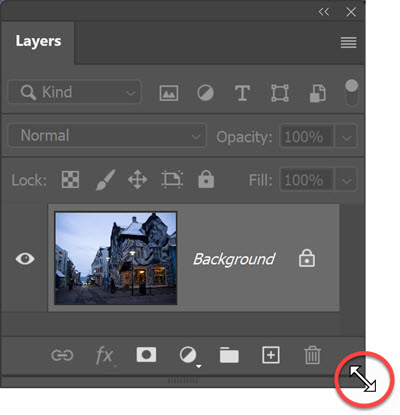Filter for type layers icon

pos(242,93)
